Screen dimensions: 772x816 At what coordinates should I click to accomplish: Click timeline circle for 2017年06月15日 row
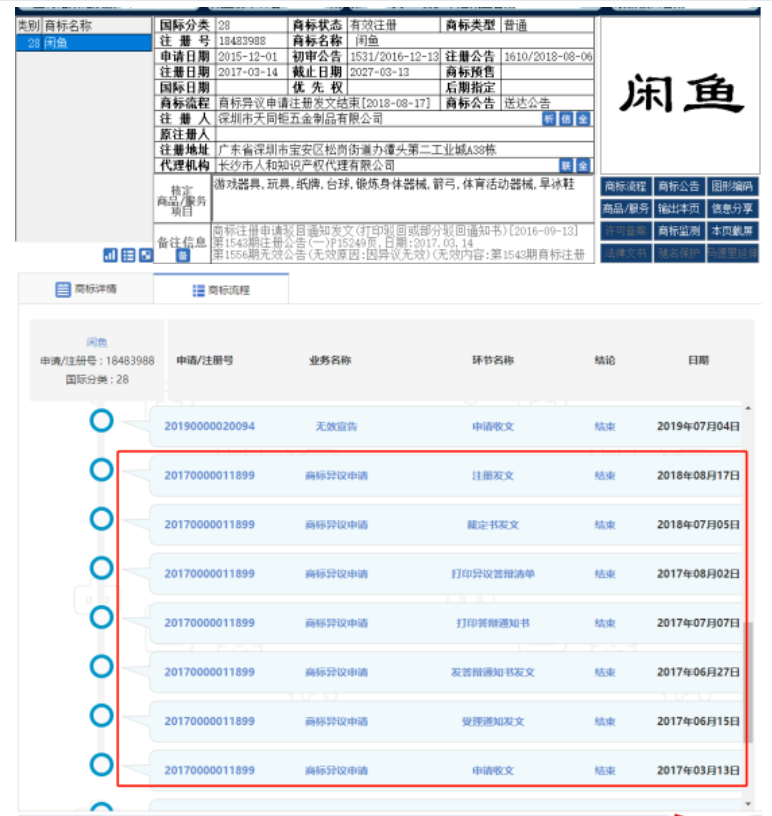tap(102, 716)
